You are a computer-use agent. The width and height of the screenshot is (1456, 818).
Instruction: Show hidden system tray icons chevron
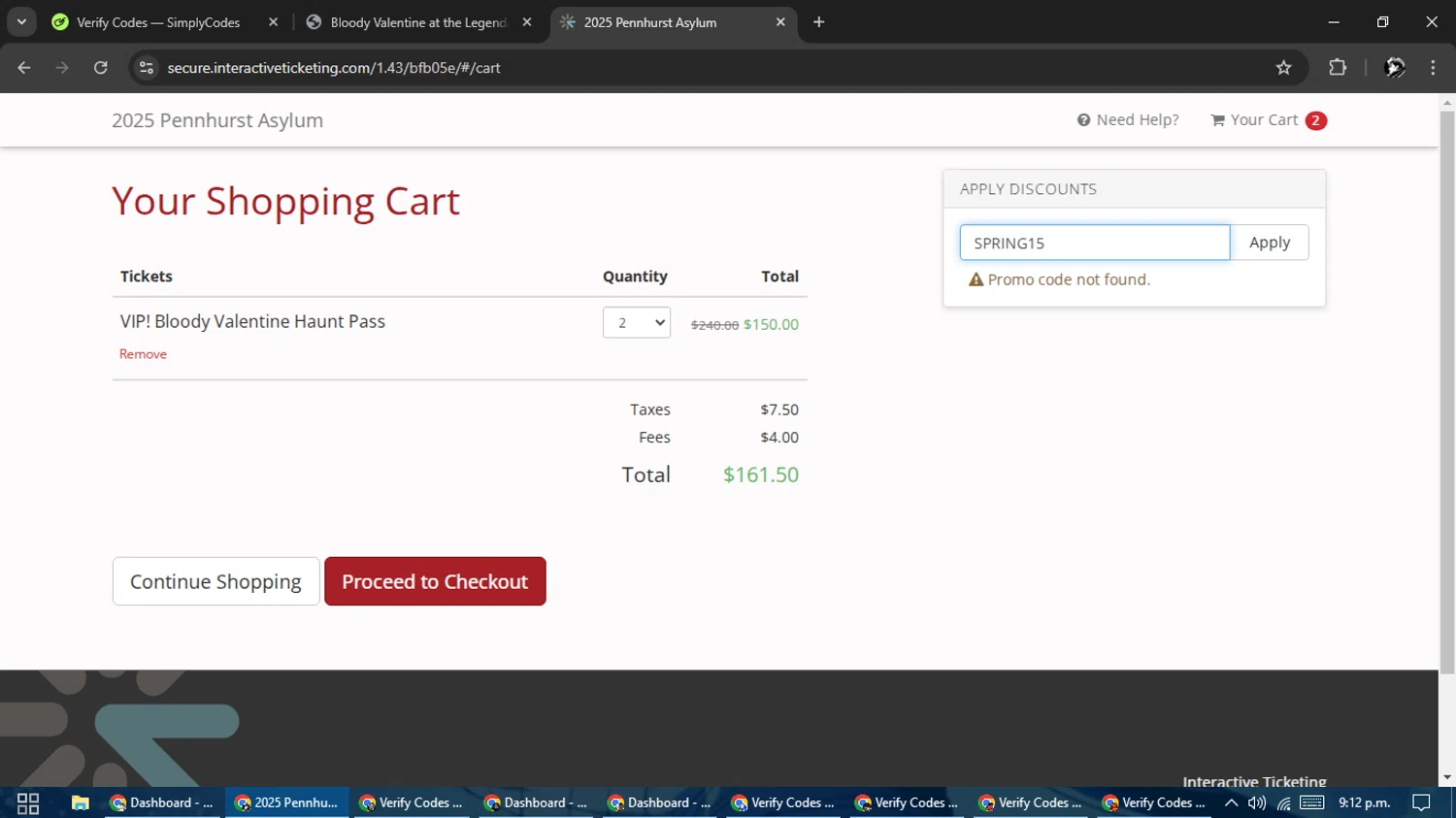coord(1231,802)
